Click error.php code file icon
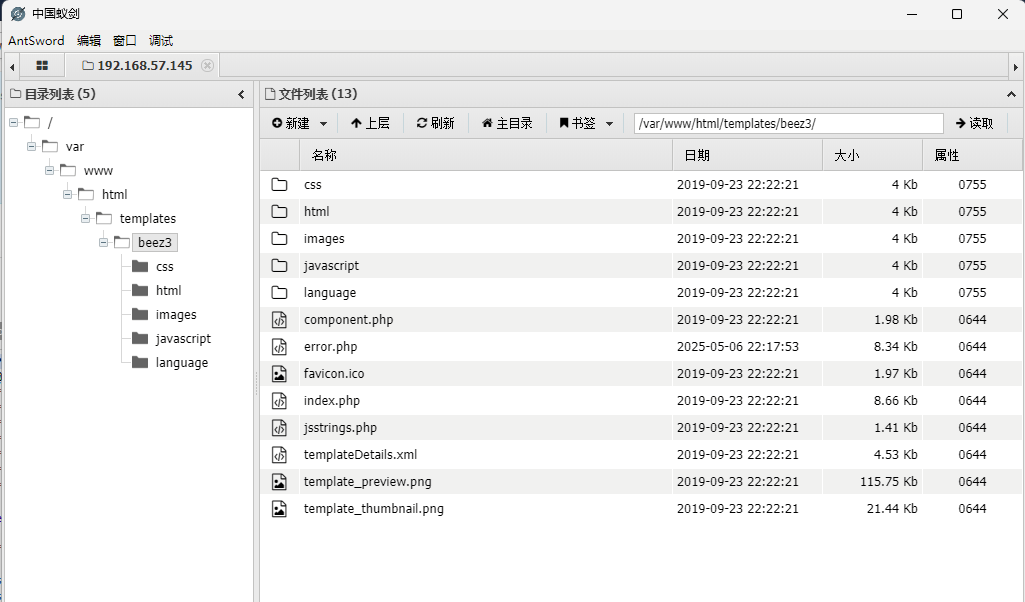Screen dimensions: 1025x602 point(279,346)
